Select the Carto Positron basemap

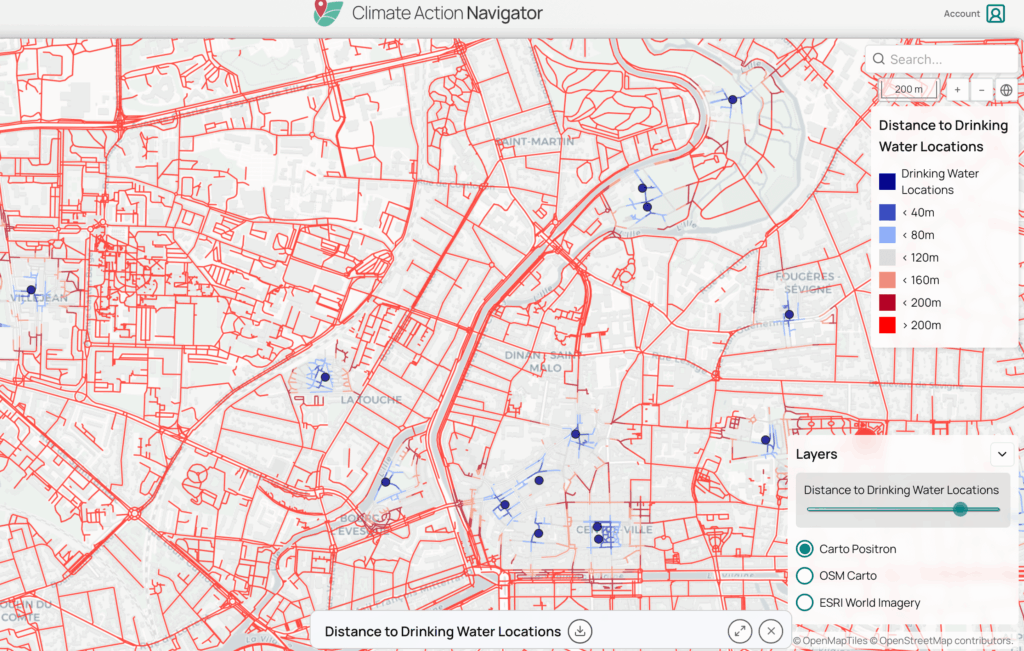(805, 549)
